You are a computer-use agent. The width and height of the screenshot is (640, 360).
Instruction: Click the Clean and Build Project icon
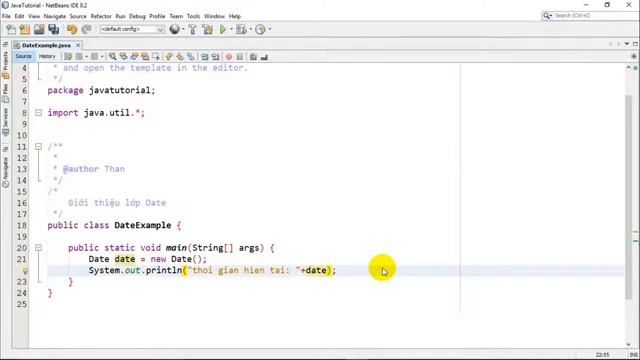[x=207, y=29]
